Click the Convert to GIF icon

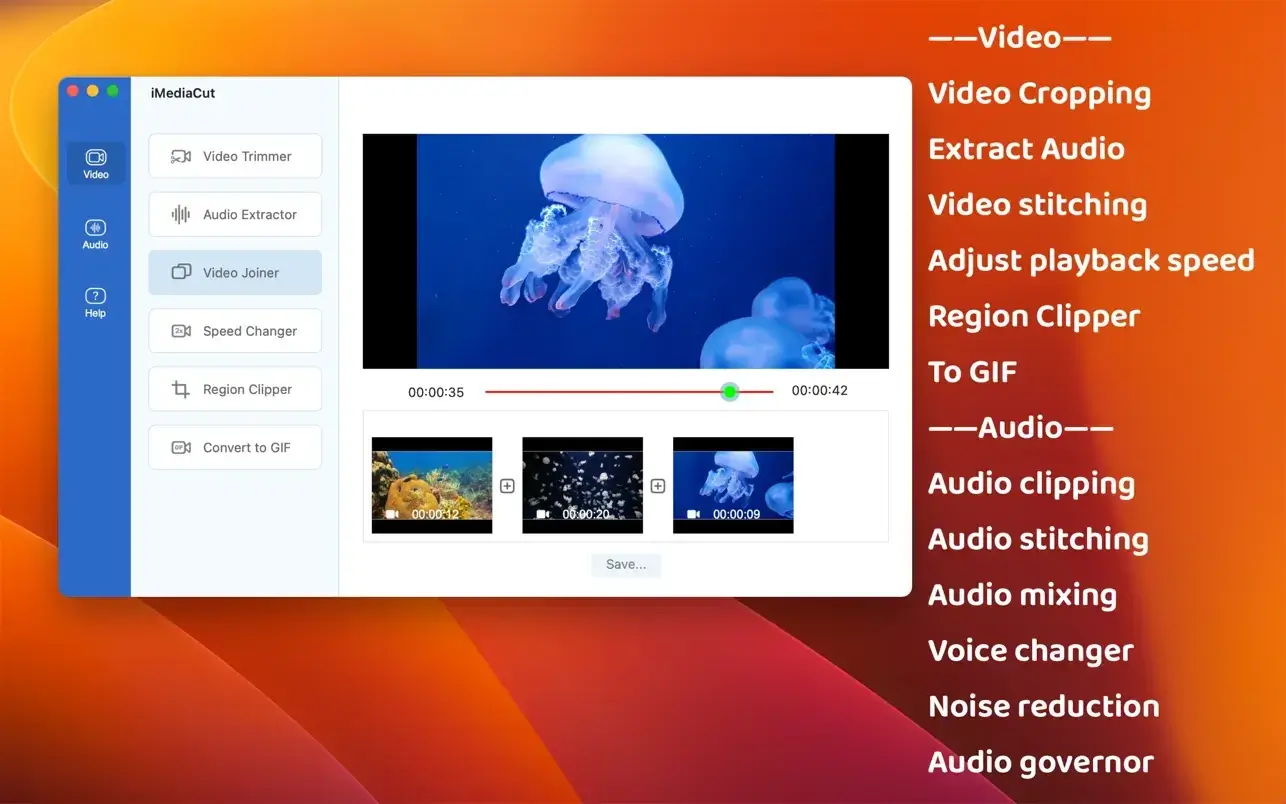click(x=181, y=448)
